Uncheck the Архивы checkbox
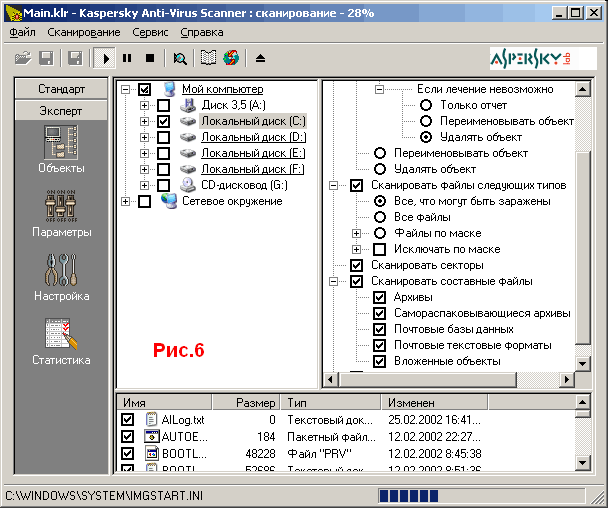608x508 pixels. click(x=379, y=297)
